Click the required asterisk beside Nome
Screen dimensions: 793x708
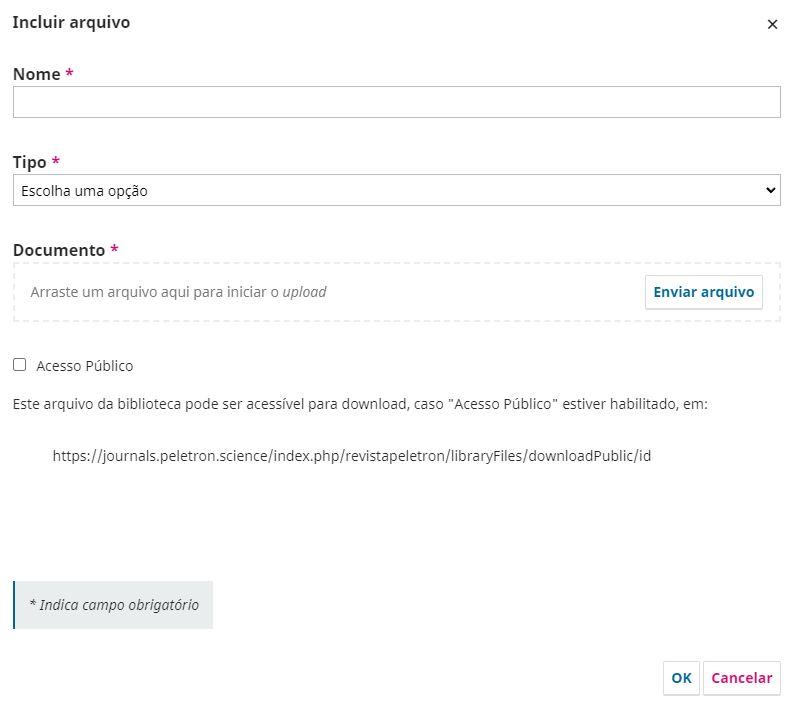pyautogui.click(x=70, y=74)
